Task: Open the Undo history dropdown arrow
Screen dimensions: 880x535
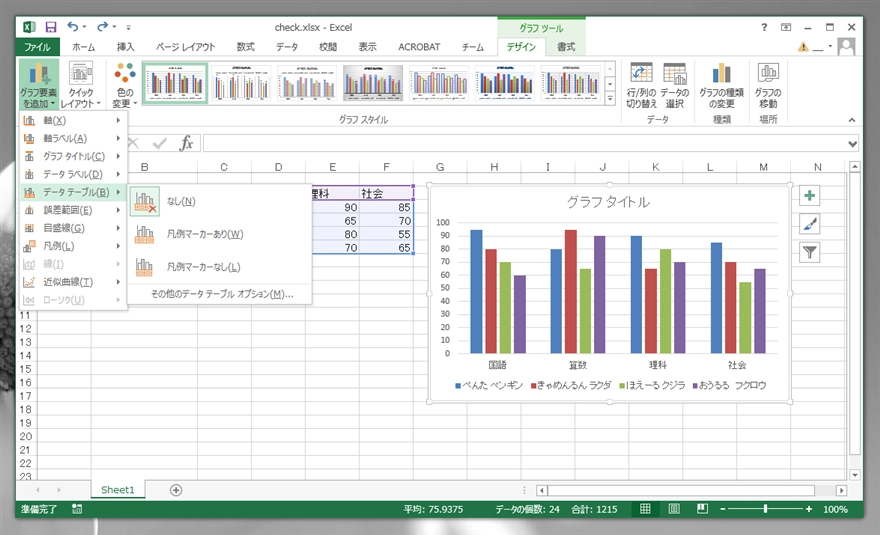Action: [85, 26]
